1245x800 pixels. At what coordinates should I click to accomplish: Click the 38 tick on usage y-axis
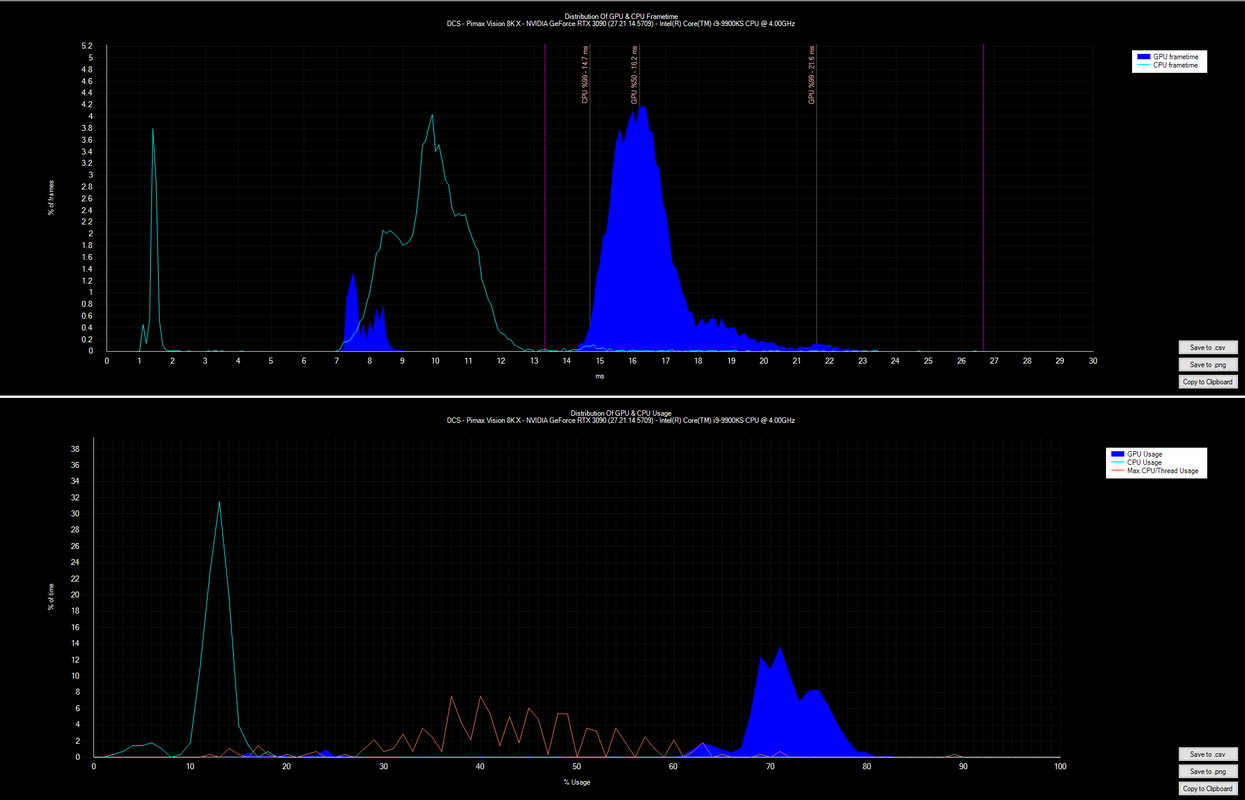(75, 449)
